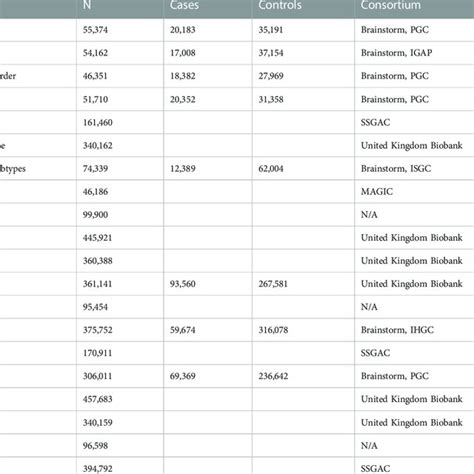Click the N value 445,921
Viewport: 474px width, 474px height.
pyautogui.click(x=97, y=238)
